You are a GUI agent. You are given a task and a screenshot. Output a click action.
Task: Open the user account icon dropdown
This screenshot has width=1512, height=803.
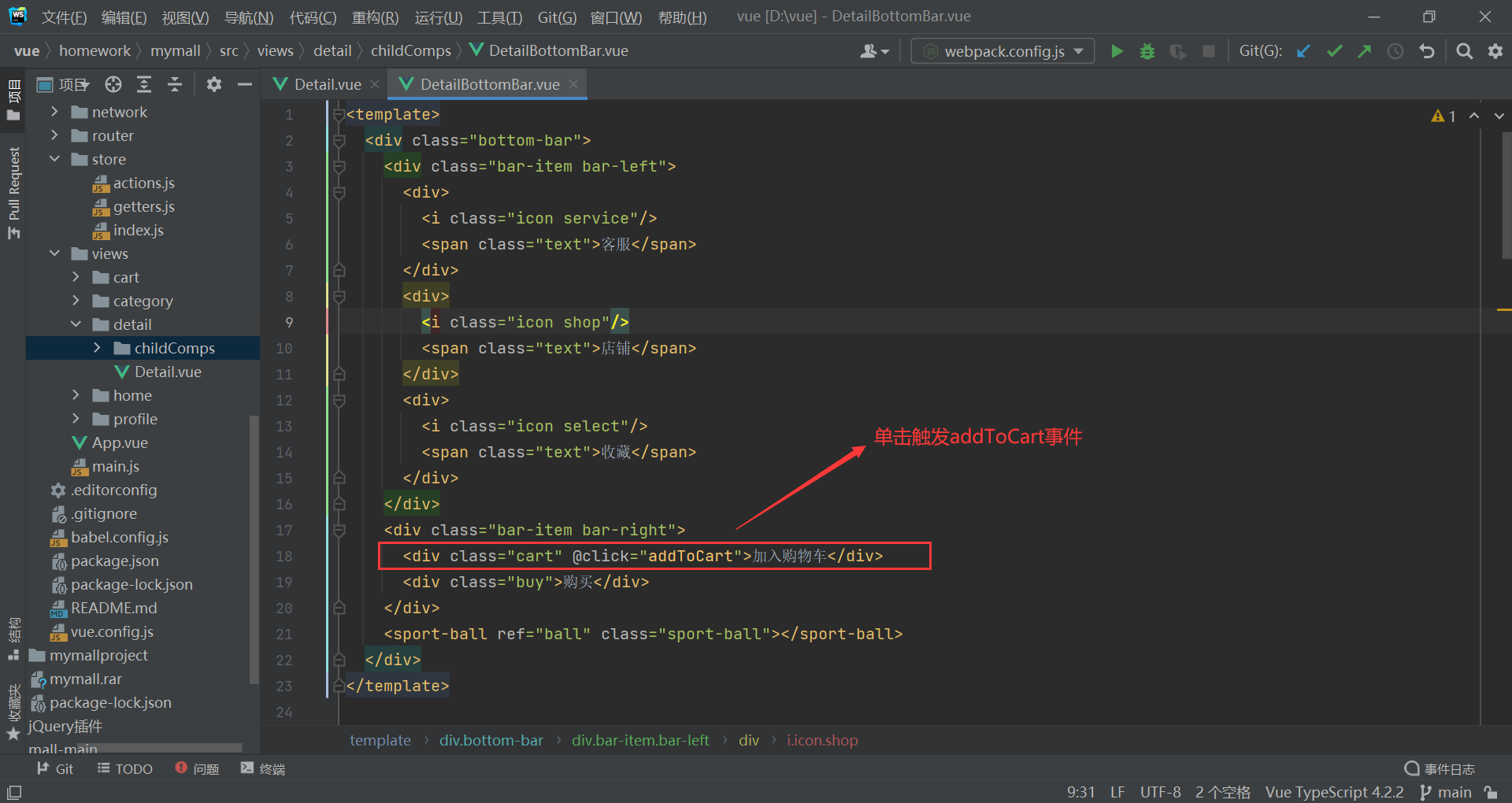874,51
